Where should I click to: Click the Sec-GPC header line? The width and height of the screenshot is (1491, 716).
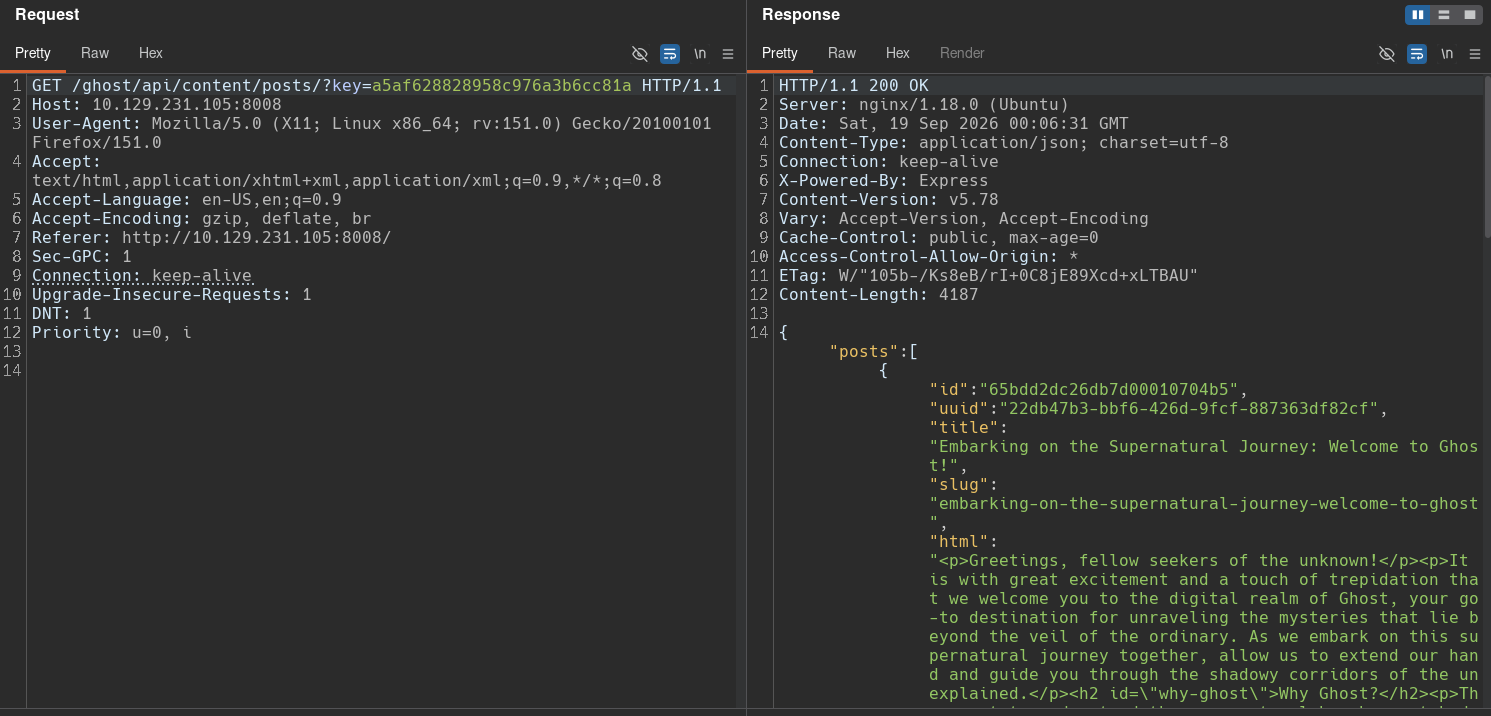(x=82, y=256)
